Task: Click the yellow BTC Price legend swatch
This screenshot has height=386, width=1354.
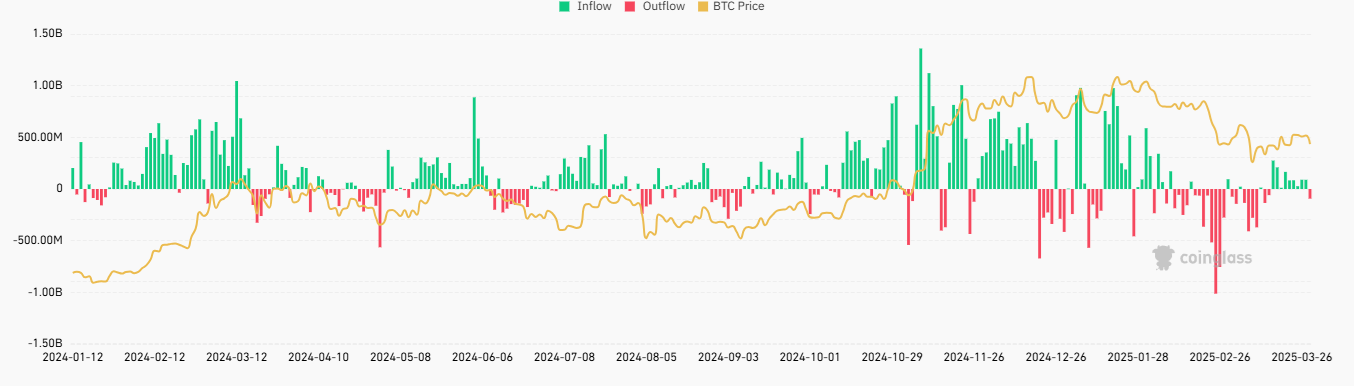Action: click(704, 6)
